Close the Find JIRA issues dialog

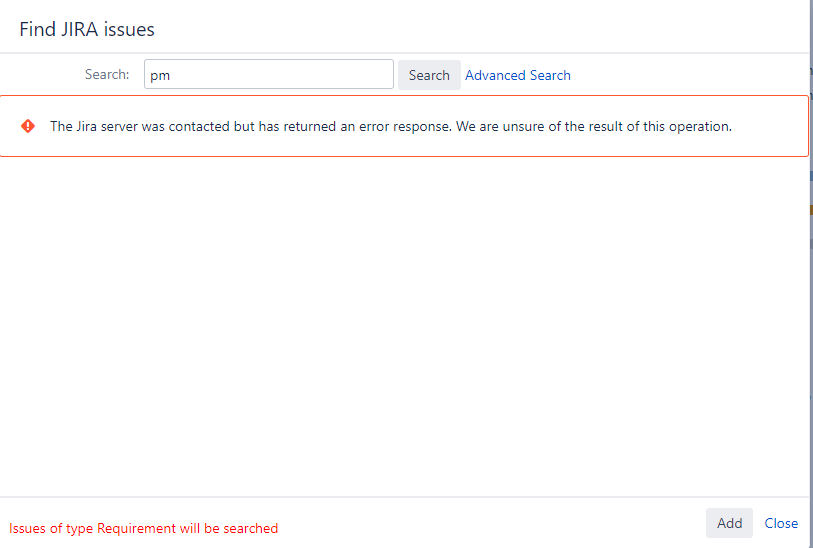click(781, 523)
